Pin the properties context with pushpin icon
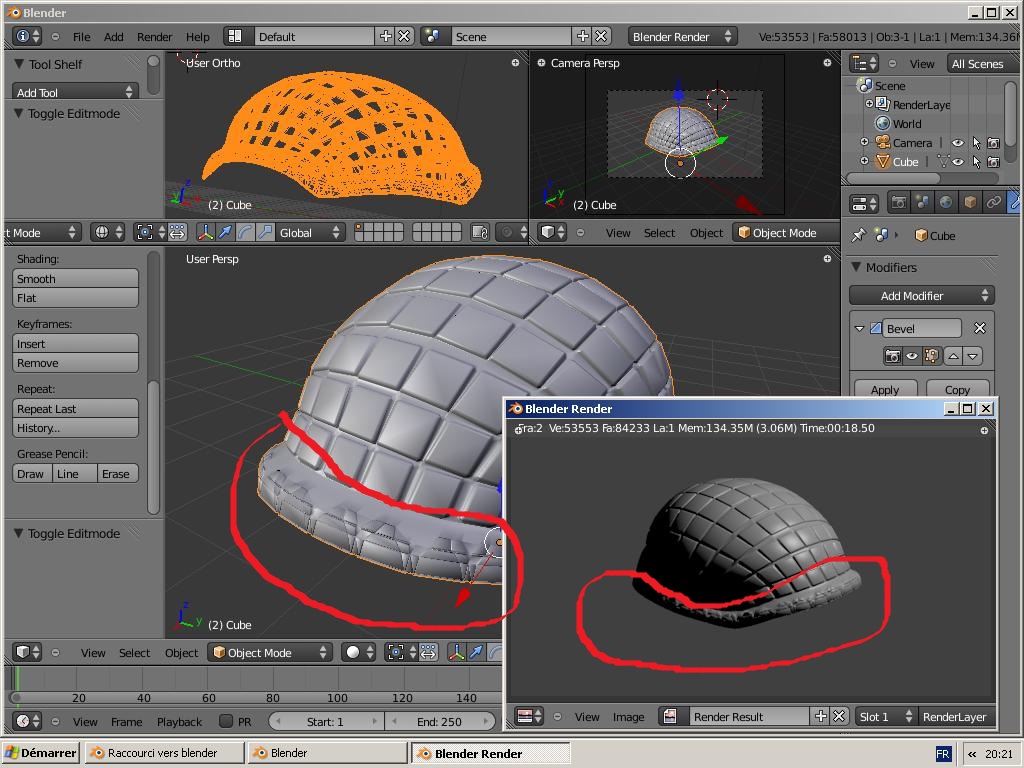The height and width of the screenshot is (768, 1024). 858,235
